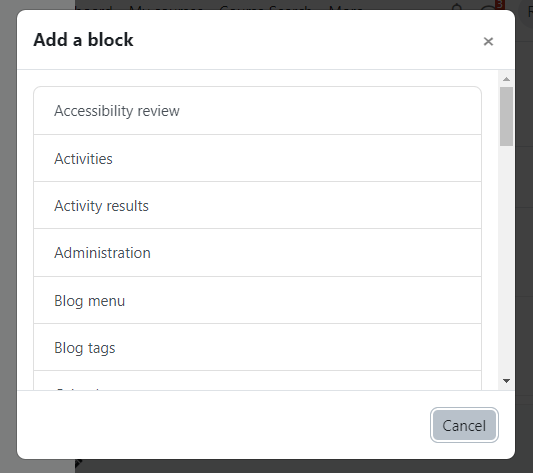Choose the Activity results block
This screenshot has height=473, width=533.
click(x=257, y=206)
